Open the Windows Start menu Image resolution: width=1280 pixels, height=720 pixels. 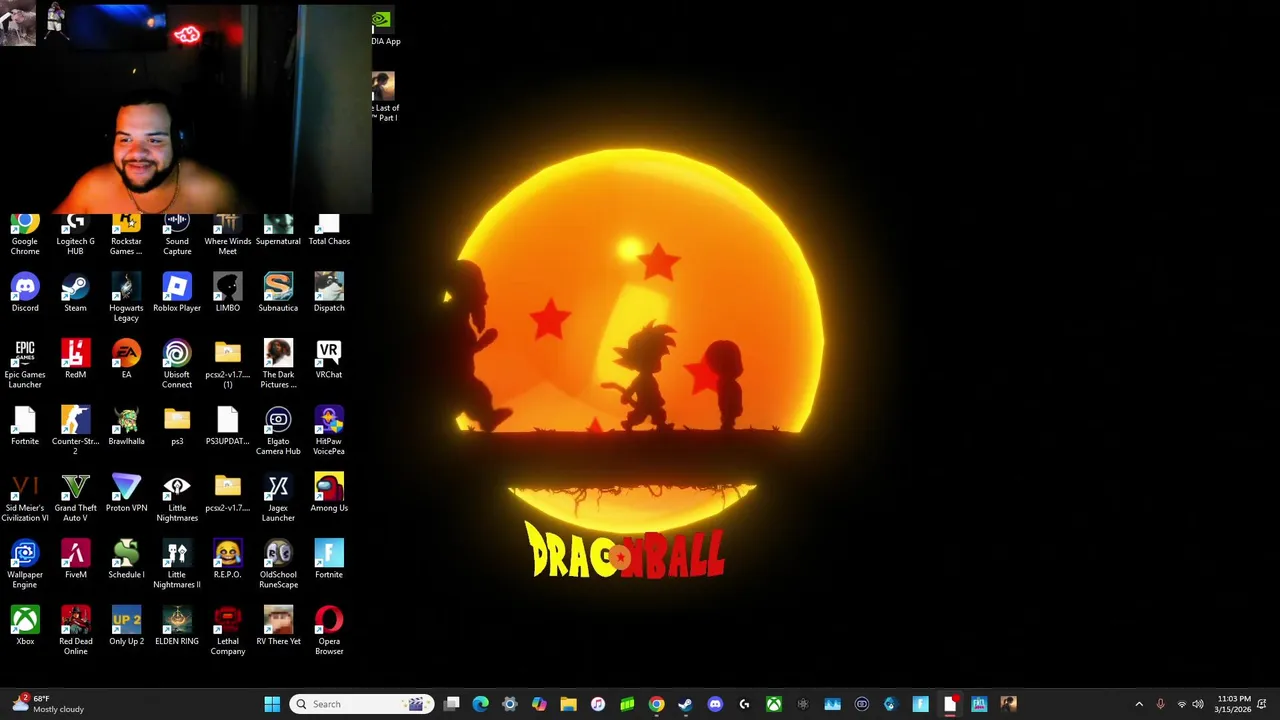272,704
